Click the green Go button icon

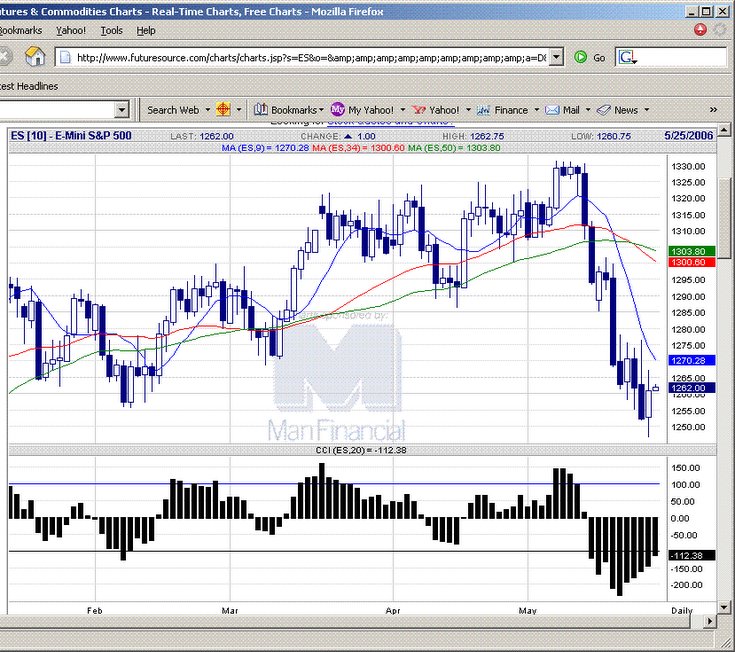point(580,57)
